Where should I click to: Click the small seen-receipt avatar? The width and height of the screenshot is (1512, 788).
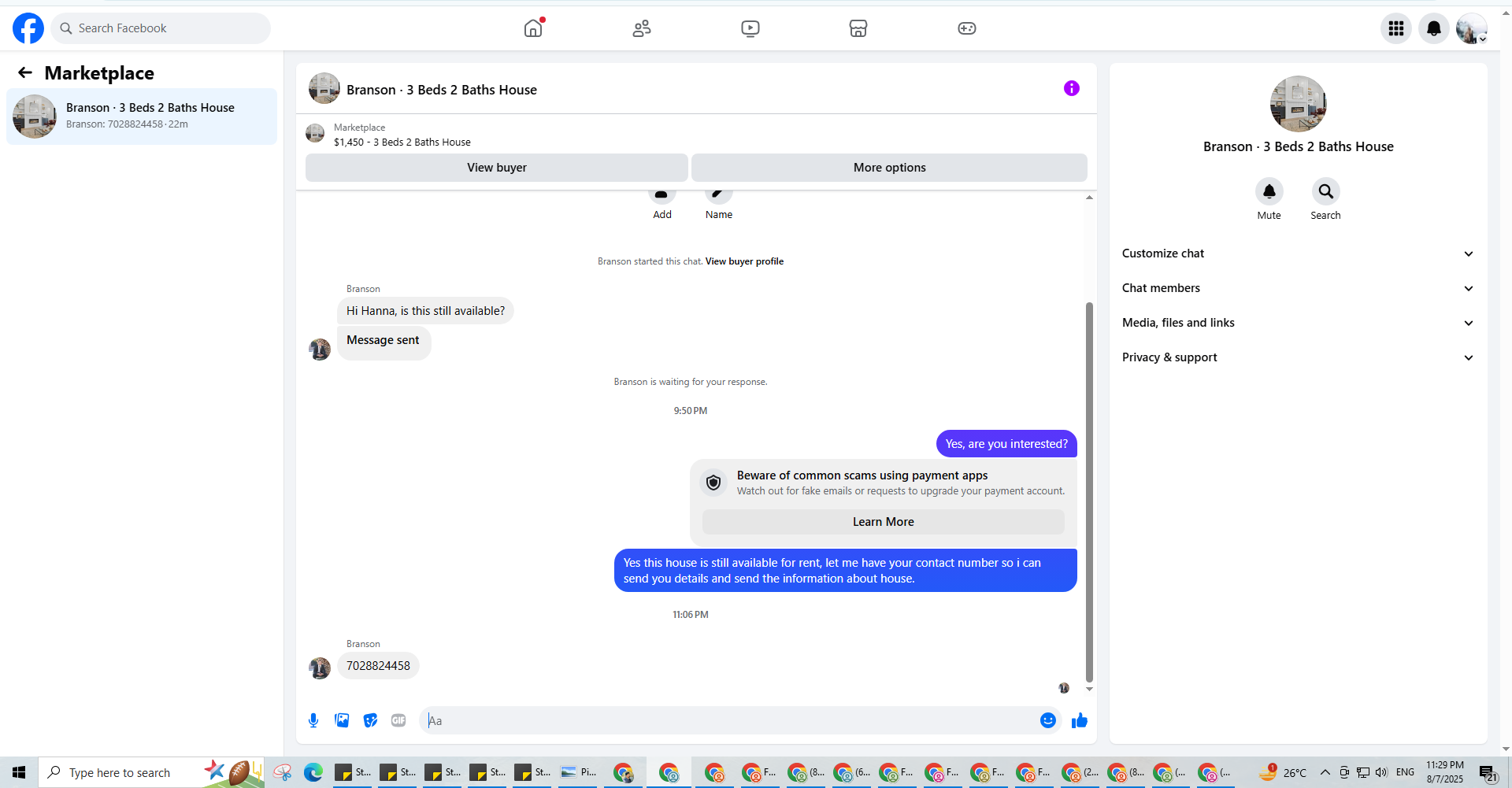[x=1064, y=688]
